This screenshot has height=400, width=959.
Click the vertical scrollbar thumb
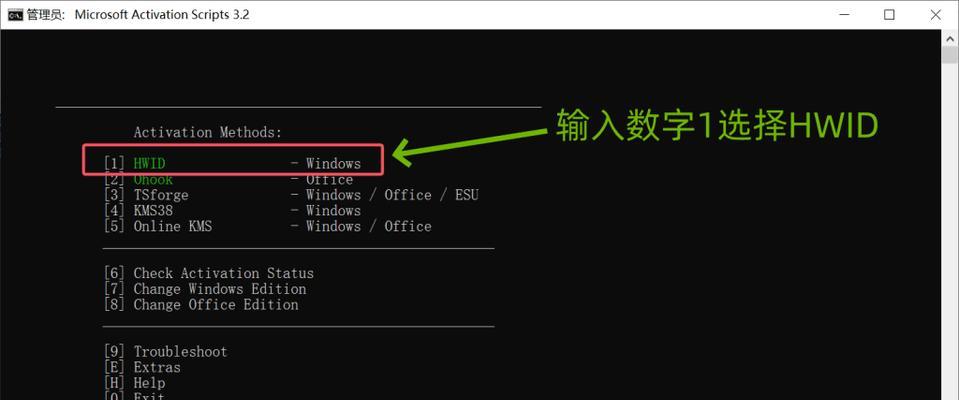click(950, 54)
